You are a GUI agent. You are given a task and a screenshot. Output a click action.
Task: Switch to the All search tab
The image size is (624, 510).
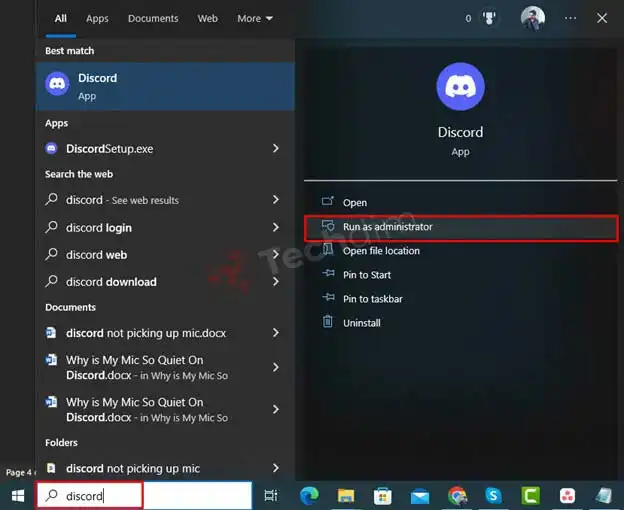coord(60,19)
